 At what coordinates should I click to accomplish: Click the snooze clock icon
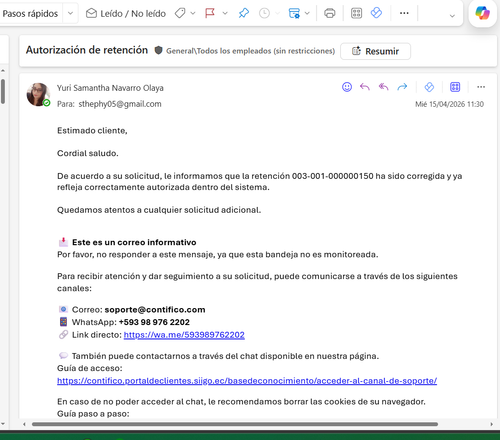pyautogui.click(x=264, y=13)
